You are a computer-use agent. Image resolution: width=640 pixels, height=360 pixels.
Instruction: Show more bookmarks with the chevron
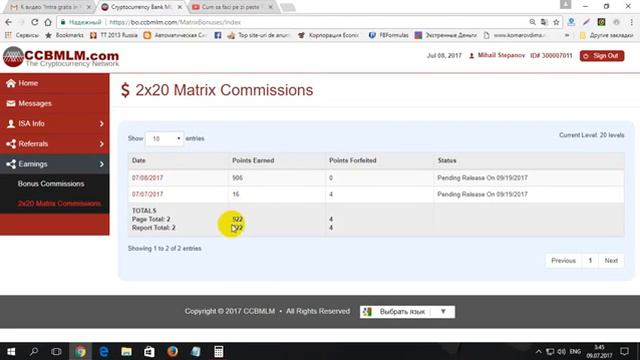[567, 36]
